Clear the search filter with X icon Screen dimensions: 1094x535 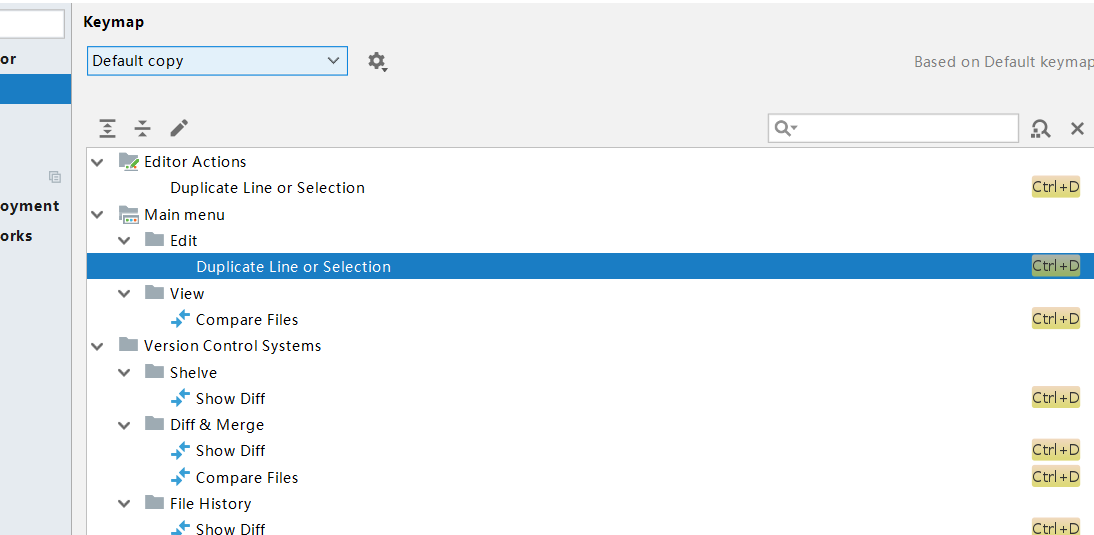[1077, 128]
